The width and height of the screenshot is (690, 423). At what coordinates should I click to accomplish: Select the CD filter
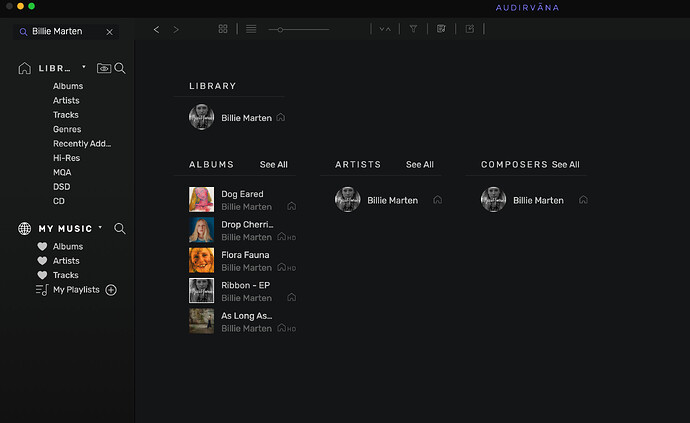pyautogui.click(x=59, y=201)
